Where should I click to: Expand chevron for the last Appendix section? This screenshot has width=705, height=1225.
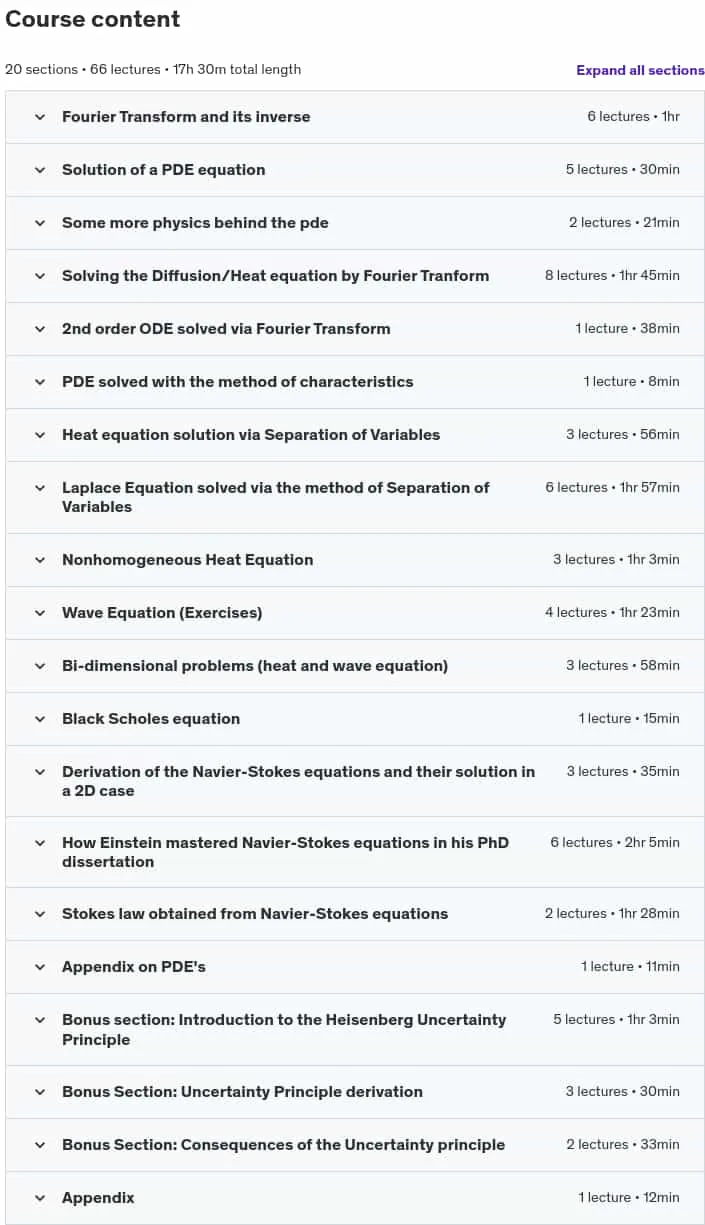coord(40,1198)
